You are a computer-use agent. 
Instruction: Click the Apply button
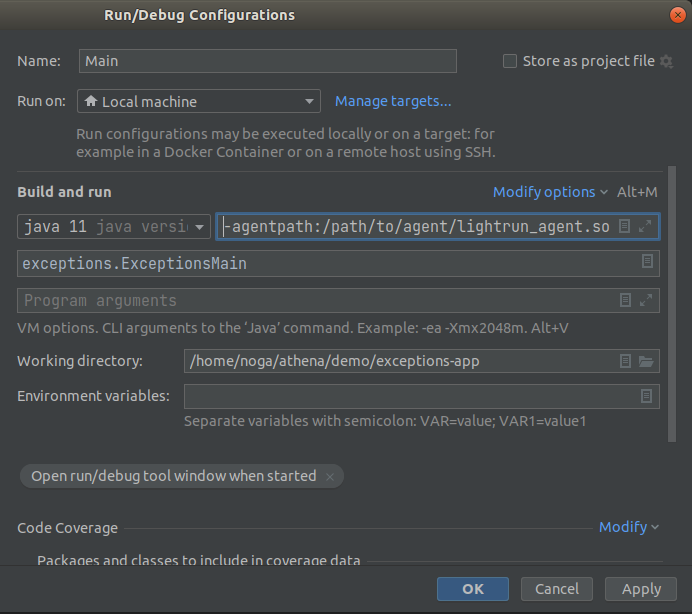click(x=641, y=589)
